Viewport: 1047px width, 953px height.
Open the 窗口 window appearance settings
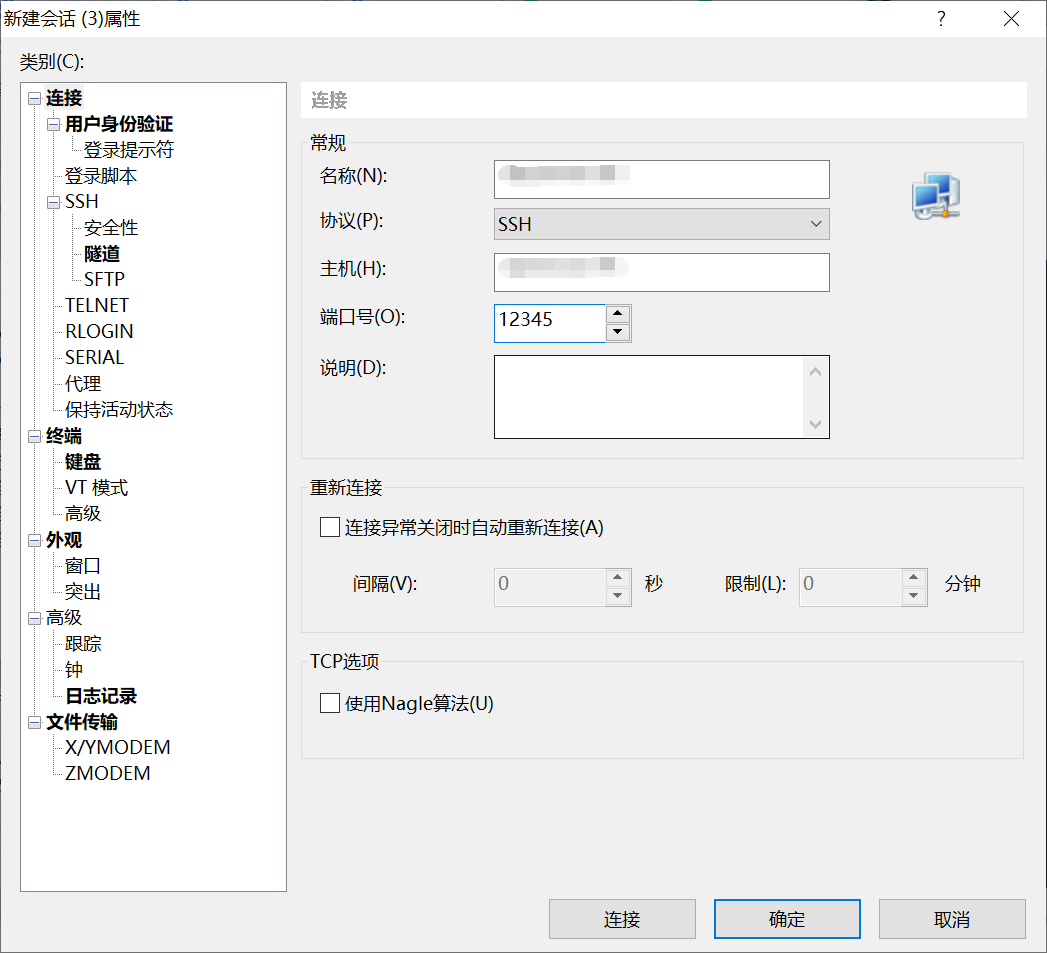(83, 566)
